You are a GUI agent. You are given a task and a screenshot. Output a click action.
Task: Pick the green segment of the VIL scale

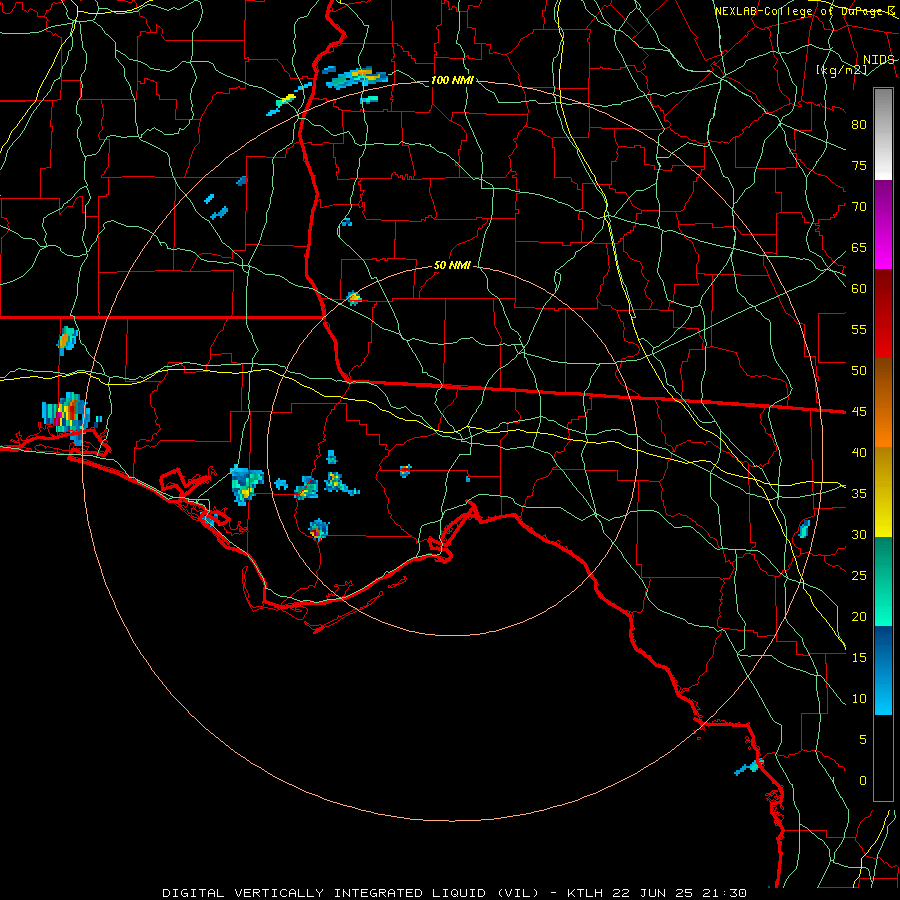[883, 581]
